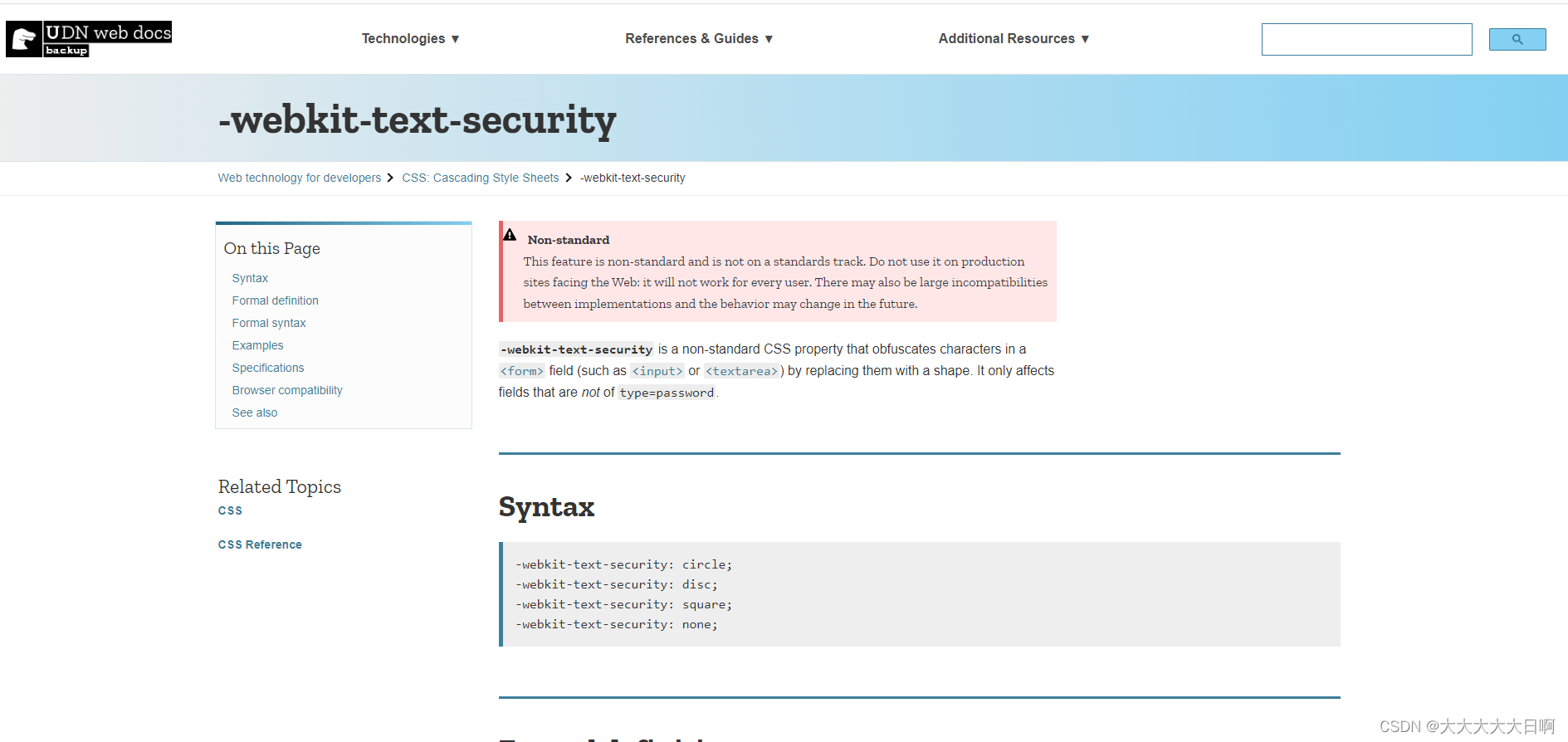Click the current -webkit-text-security breadcrumb text
The height and width of the screenshot is (742, 1568).
(633, 178)
